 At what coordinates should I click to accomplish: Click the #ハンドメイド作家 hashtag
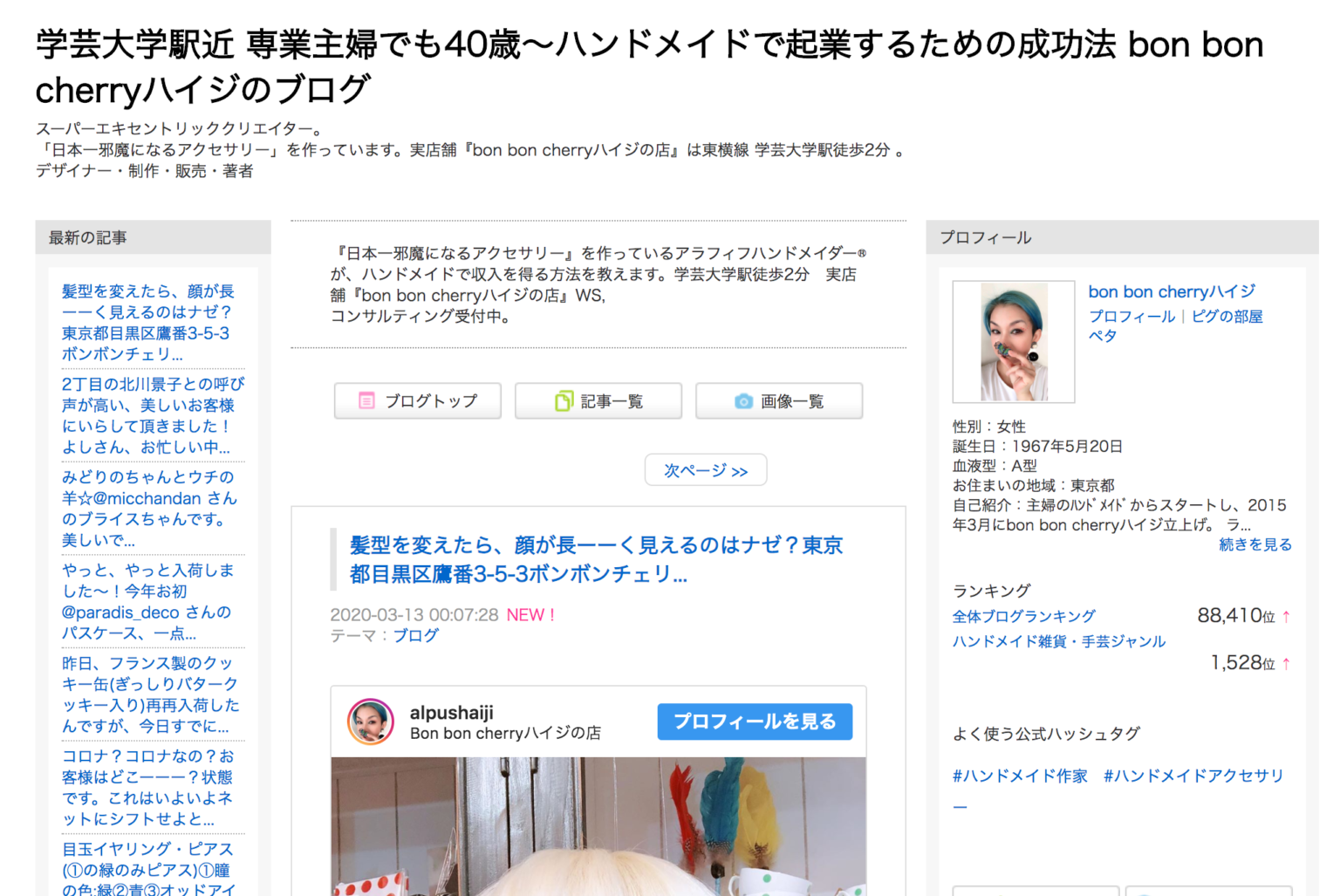(x=1019, y=776)
